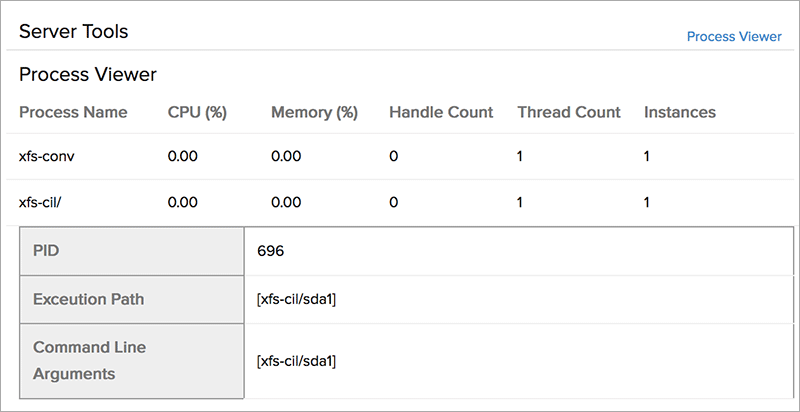Viewport: 800px width, 412px height.
Task: Expand the xfs-conv process row
Action: pos(48,156)
